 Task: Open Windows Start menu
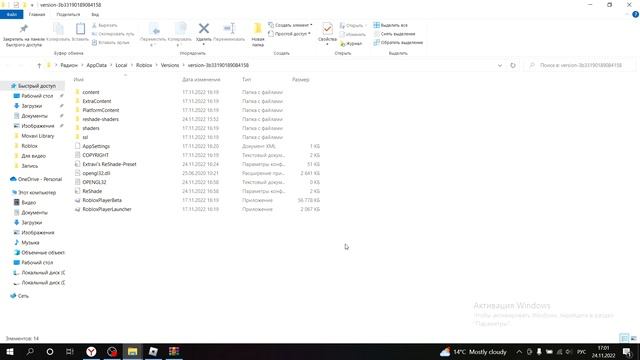coord(10,351)
